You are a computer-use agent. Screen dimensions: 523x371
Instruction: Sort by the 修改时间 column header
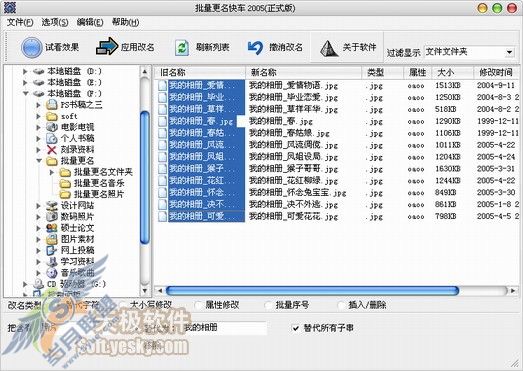pos(497,72)
